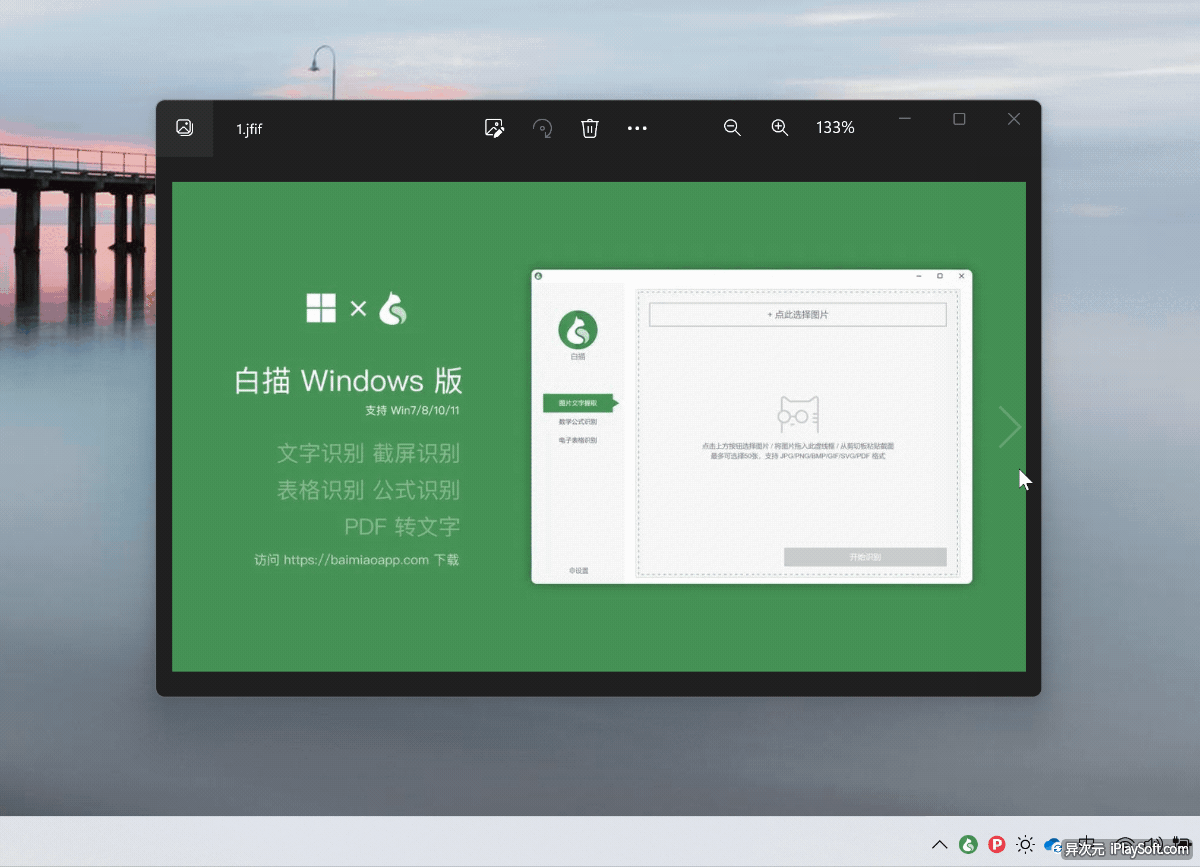Screen dimensions: 1200x867
Task: Rotate the image with the rotate icon
Action: point(542,128)
